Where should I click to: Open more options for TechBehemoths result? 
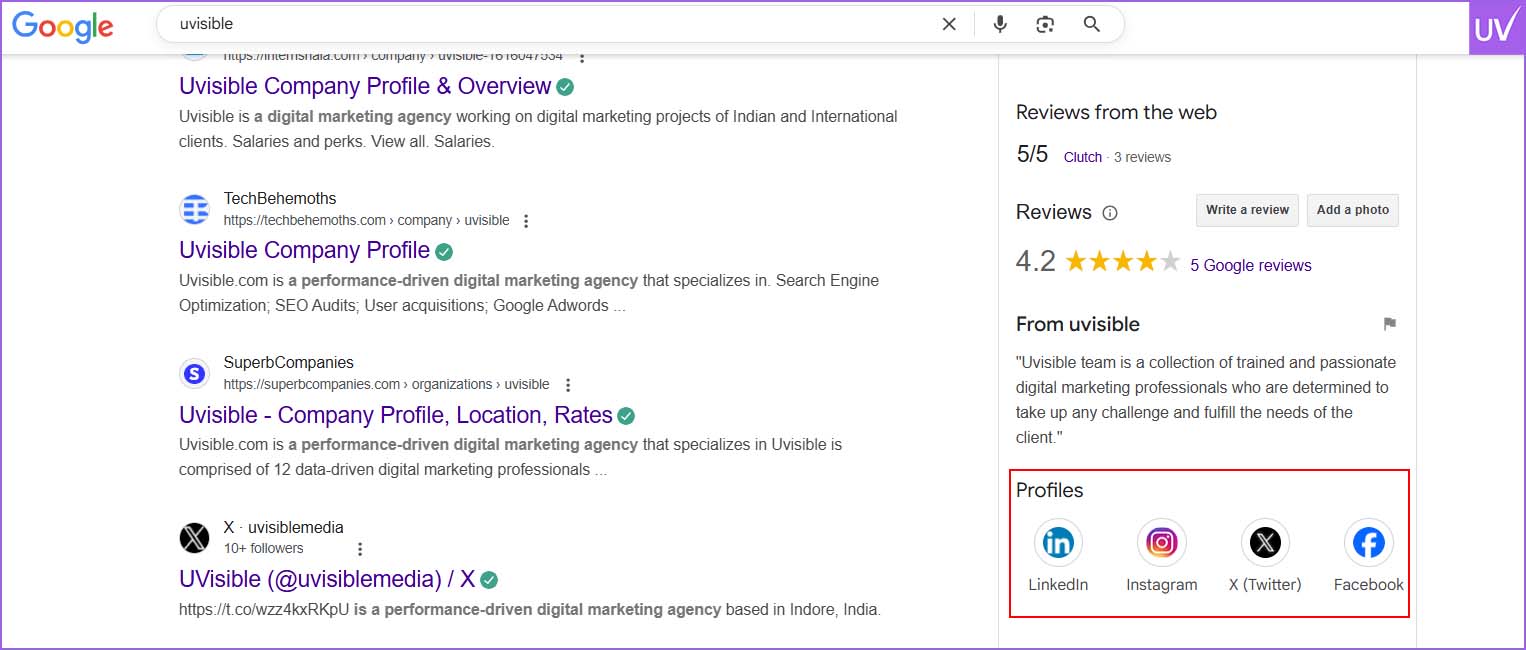tap(527, 221)
